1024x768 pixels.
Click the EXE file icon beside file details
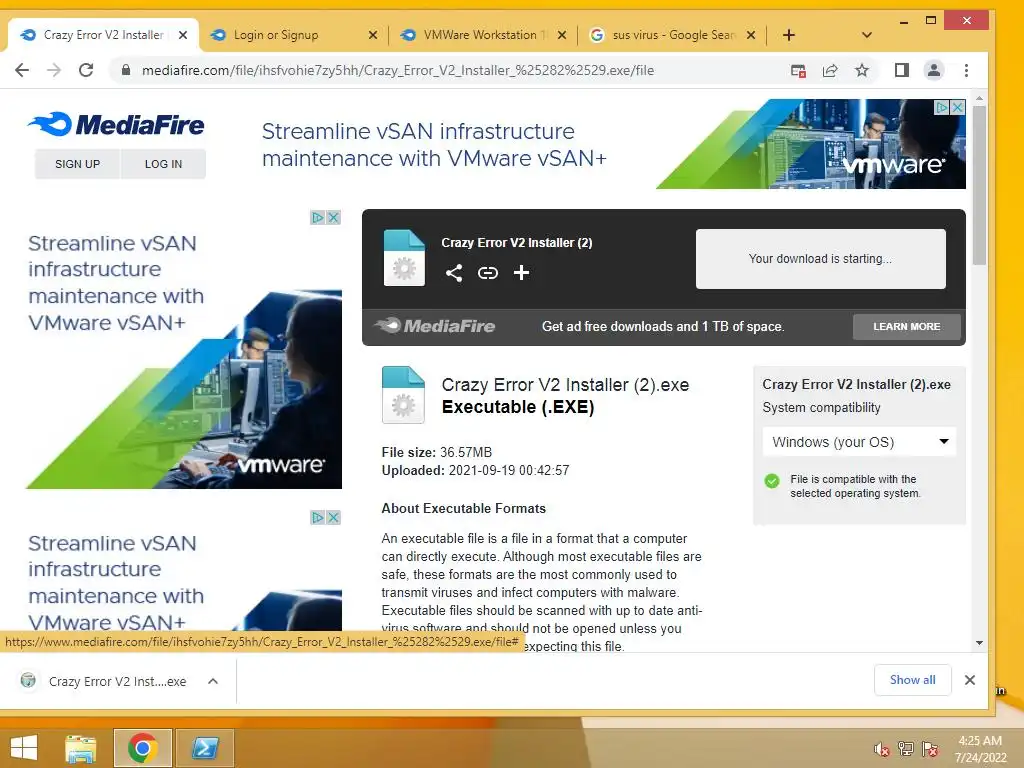(x=403, y=395)
